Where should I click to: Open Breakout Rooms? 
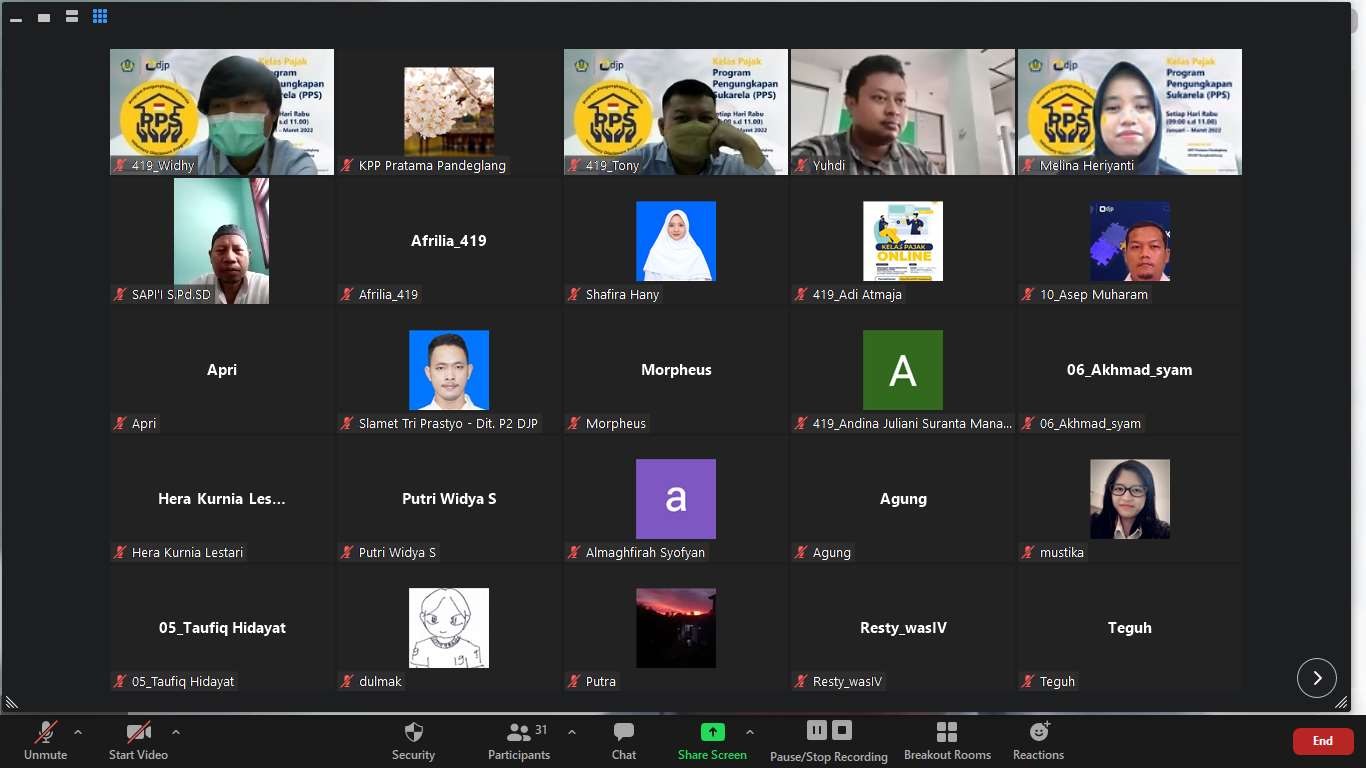point(947,740)
